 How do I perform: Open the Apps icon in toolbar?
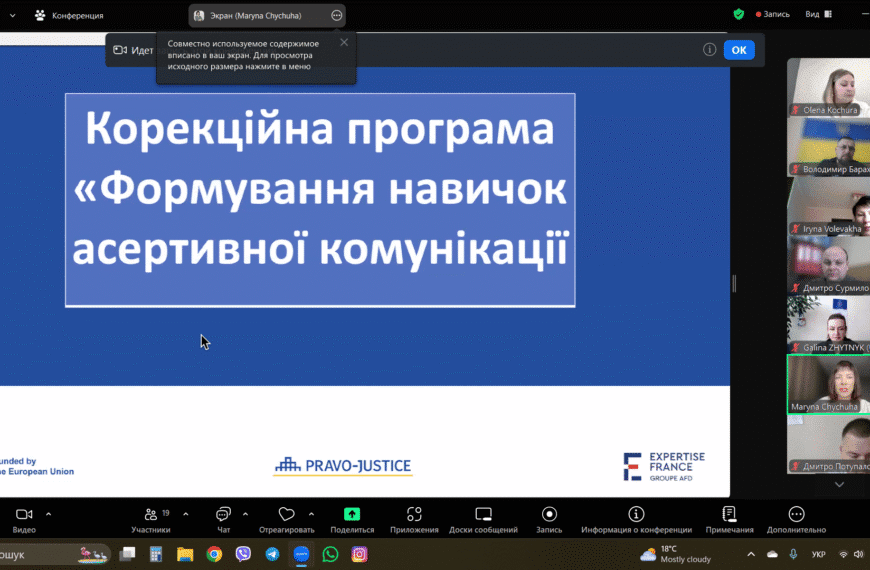pos(414,514)
